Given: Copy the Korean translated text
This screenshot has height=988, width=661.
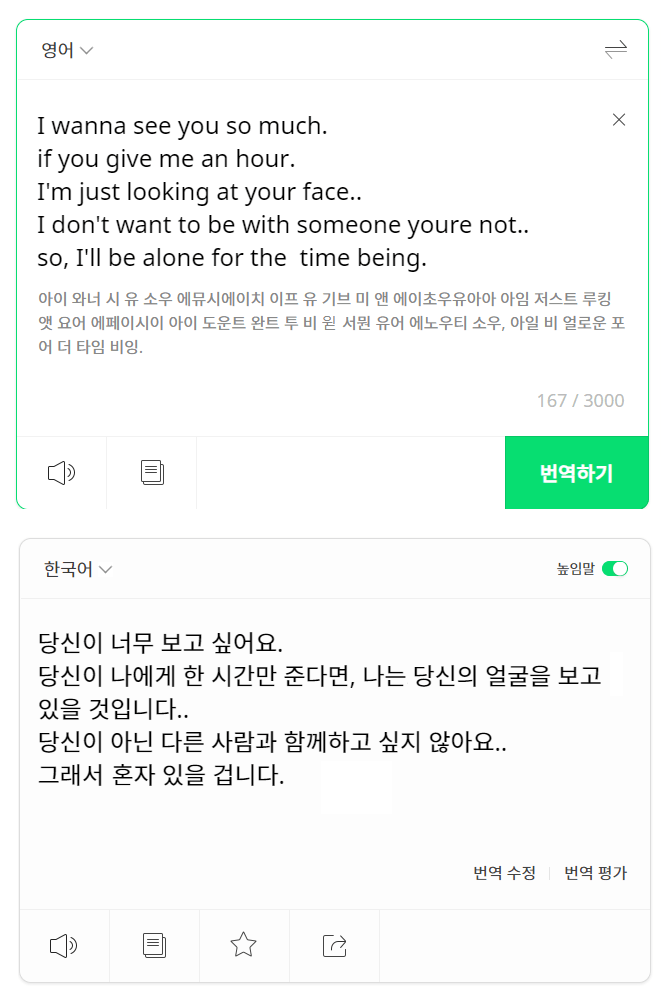Looking at the screenshot, I should (154, 945).
